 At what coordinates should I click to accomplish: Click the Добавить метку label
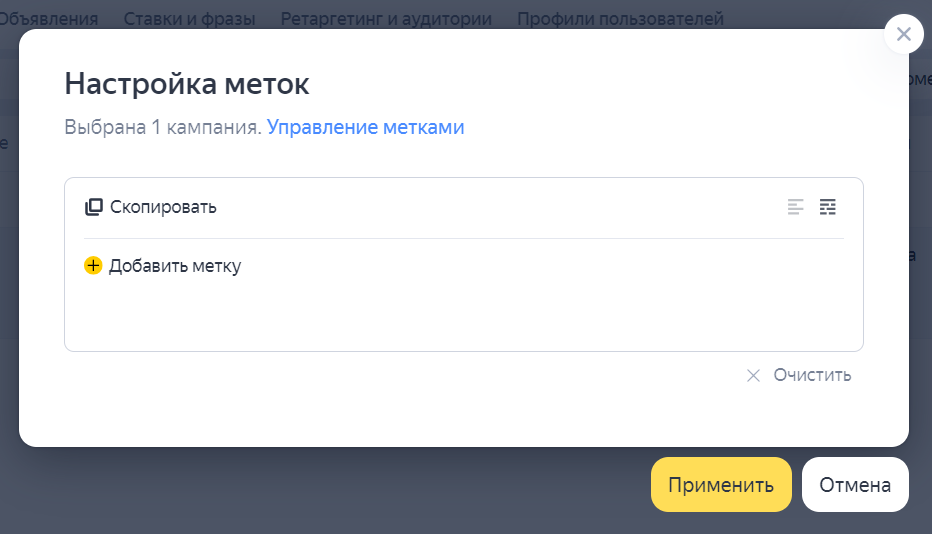tap(175, 266)
